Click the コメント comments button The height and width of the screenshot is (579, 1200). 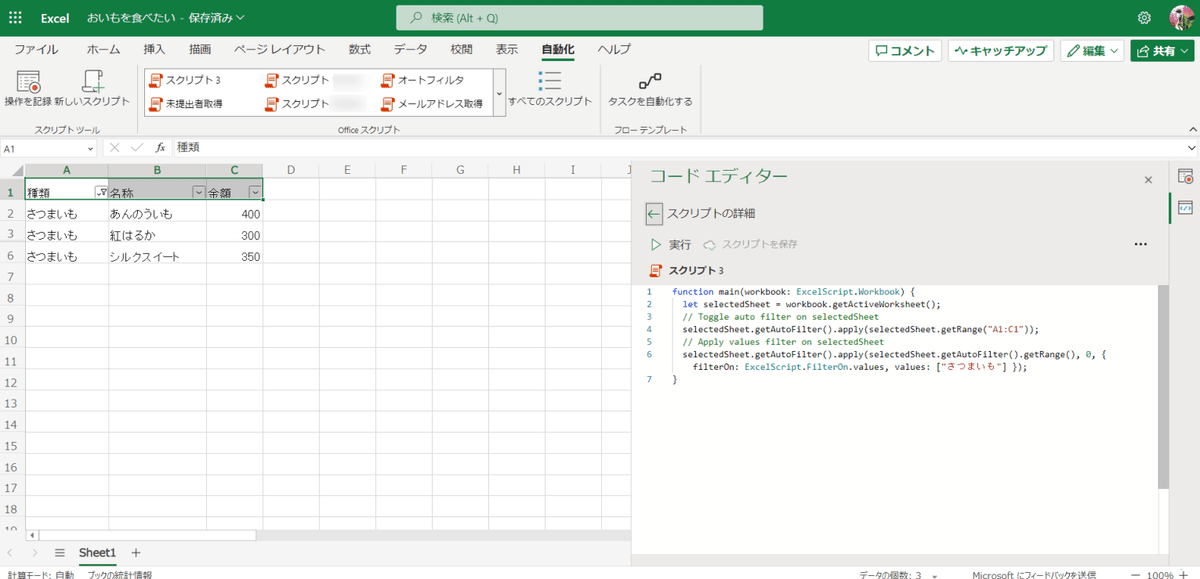pyautogui.click(x=905, y=50)
